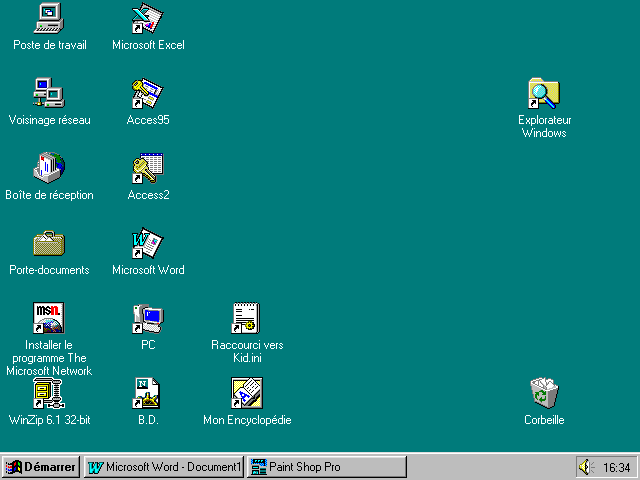Click the 16:34 taskbar clock

point(617,467)
